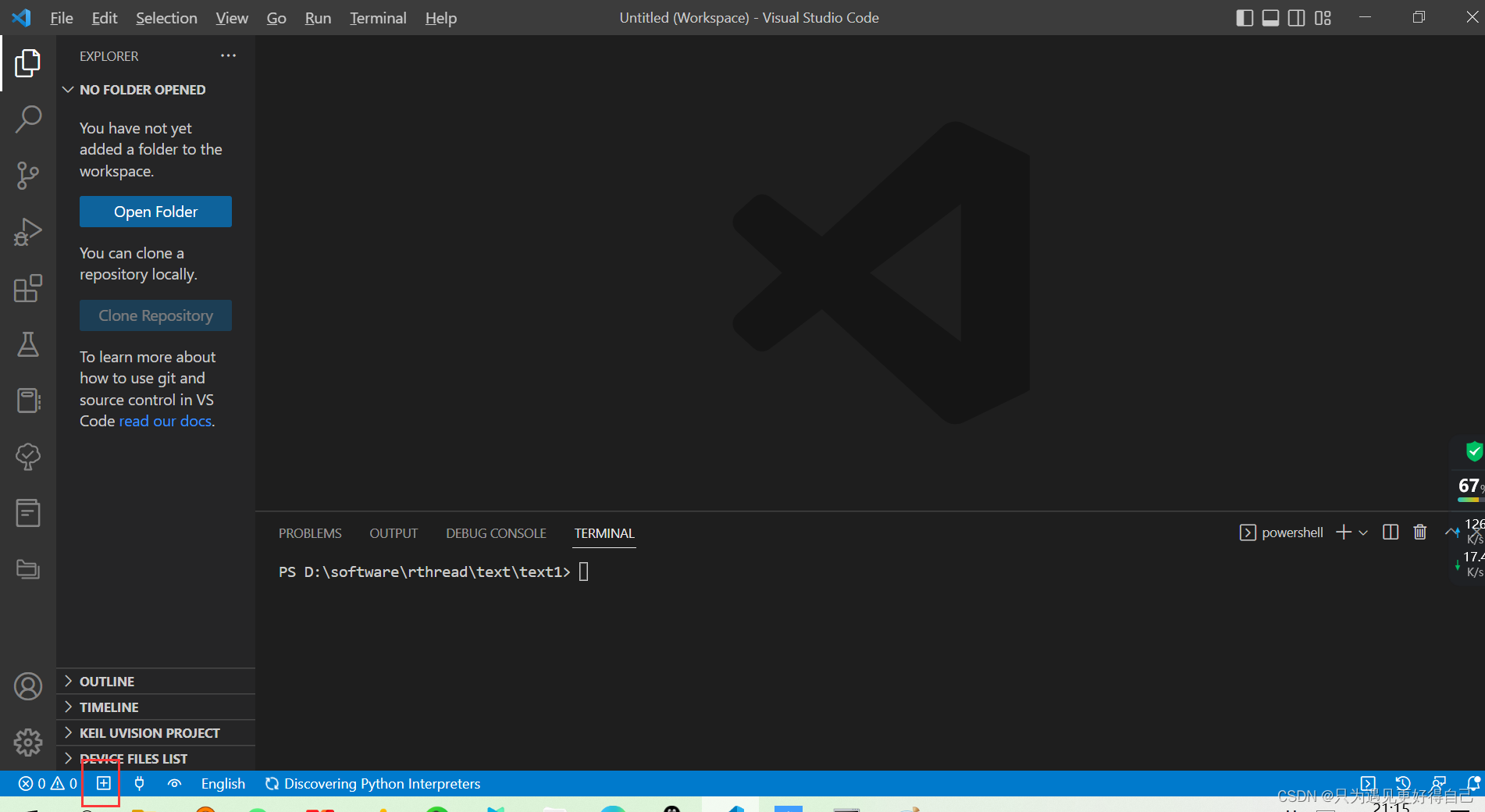The image size is (1485, 812).
Task: Open Run and Debug view icon
Action: coord(28,232)
